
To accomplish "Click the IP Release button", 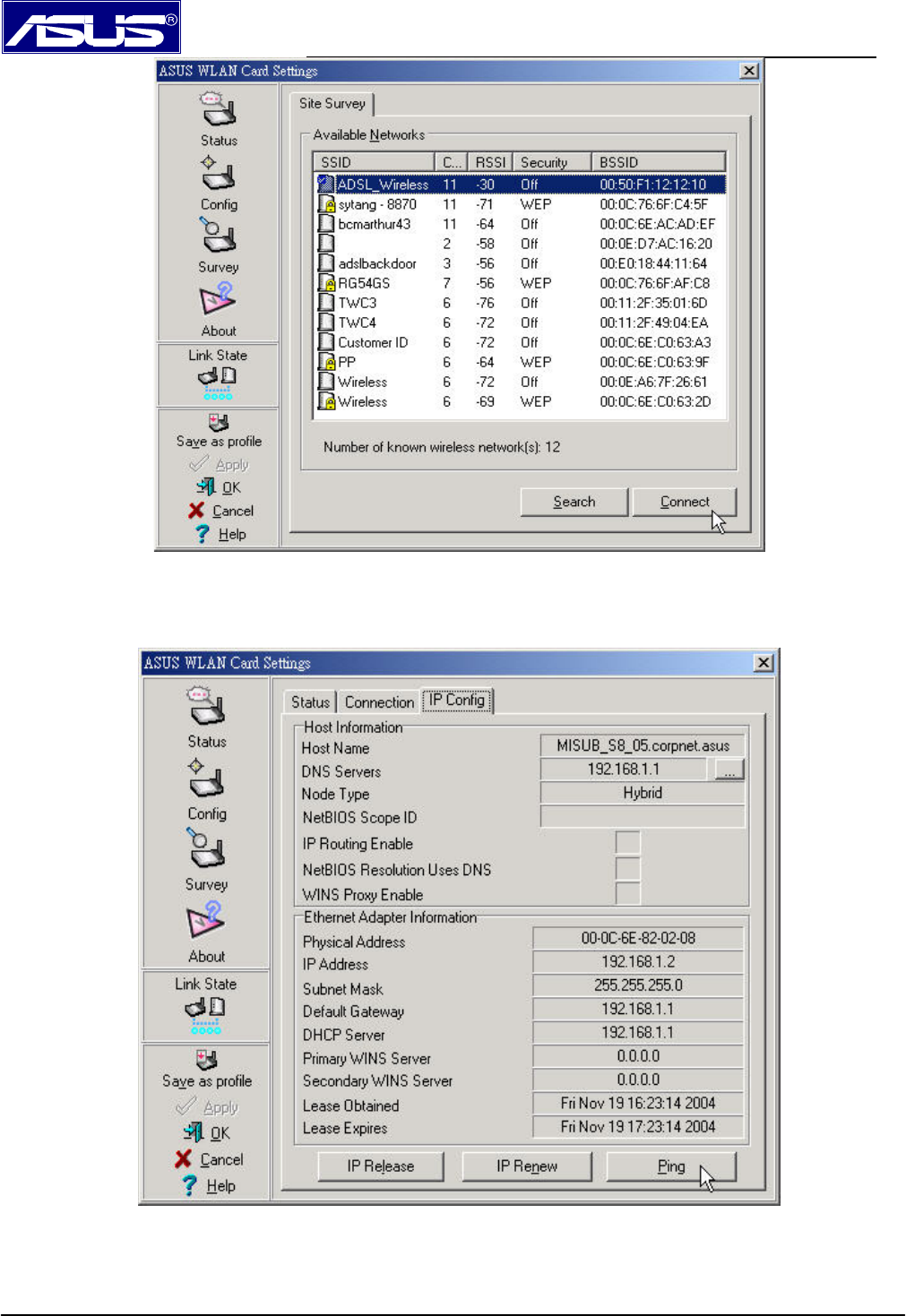I will (x=381, y=1165).
